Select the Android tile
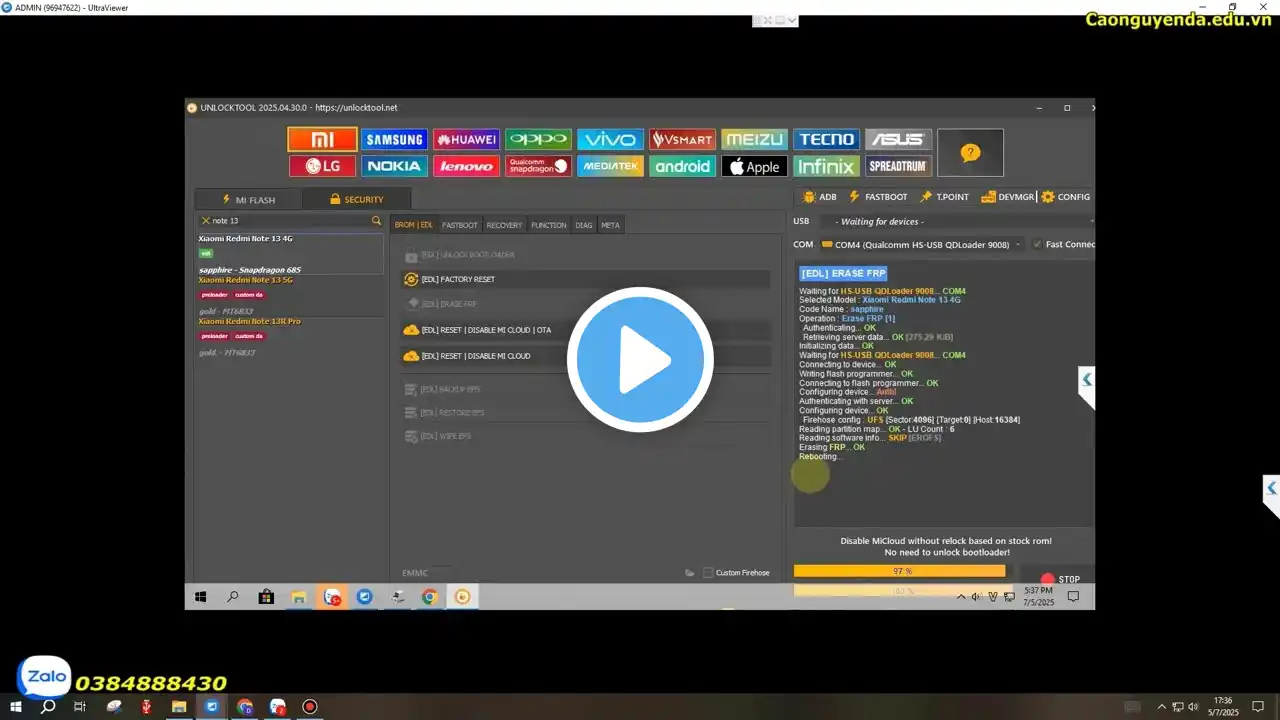This screenshot has height=720, width=1280. pyautogui.click(x=682, y=166)
